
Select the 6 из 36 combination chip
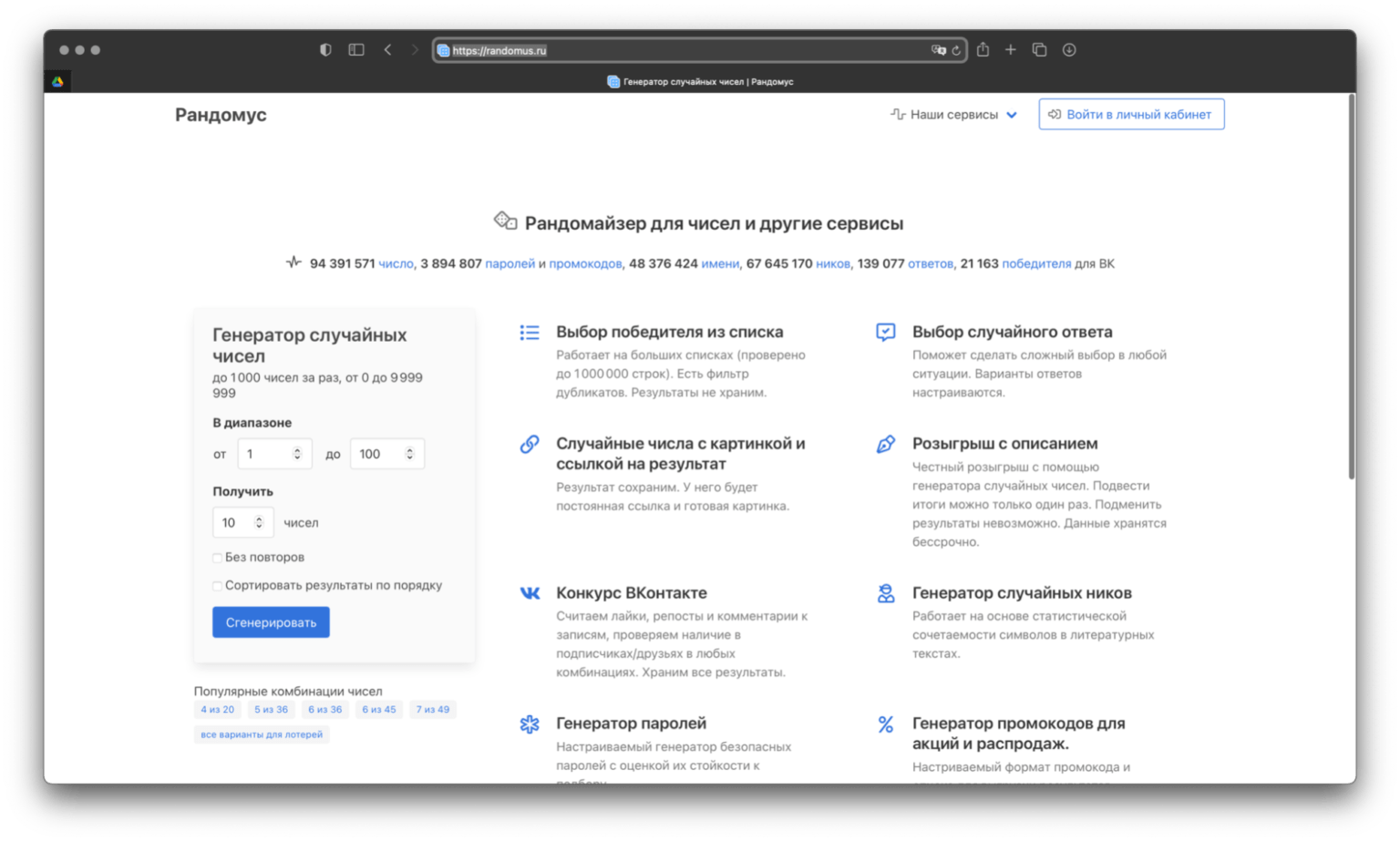[x=324, y=710]
